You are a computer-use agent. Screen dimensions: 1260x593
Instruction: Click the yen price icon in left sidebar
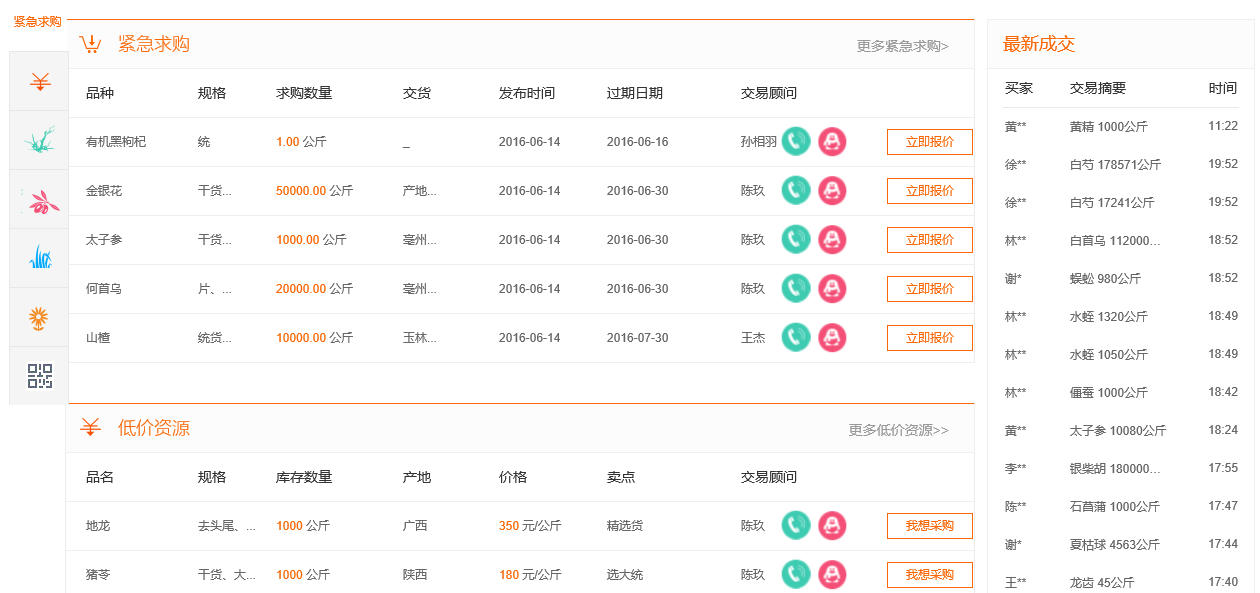tap(39, 82)
